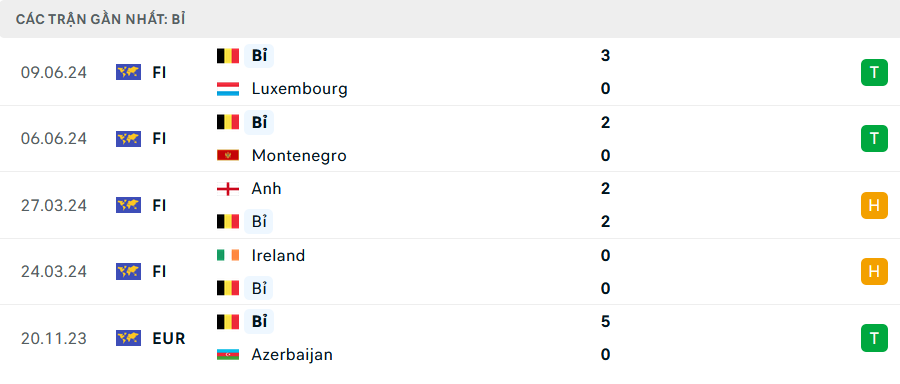Viewport: 900px width, 384px height.
Task: Click the world map icon in 27.03.24 row
Action: click(x=129, y=205)
